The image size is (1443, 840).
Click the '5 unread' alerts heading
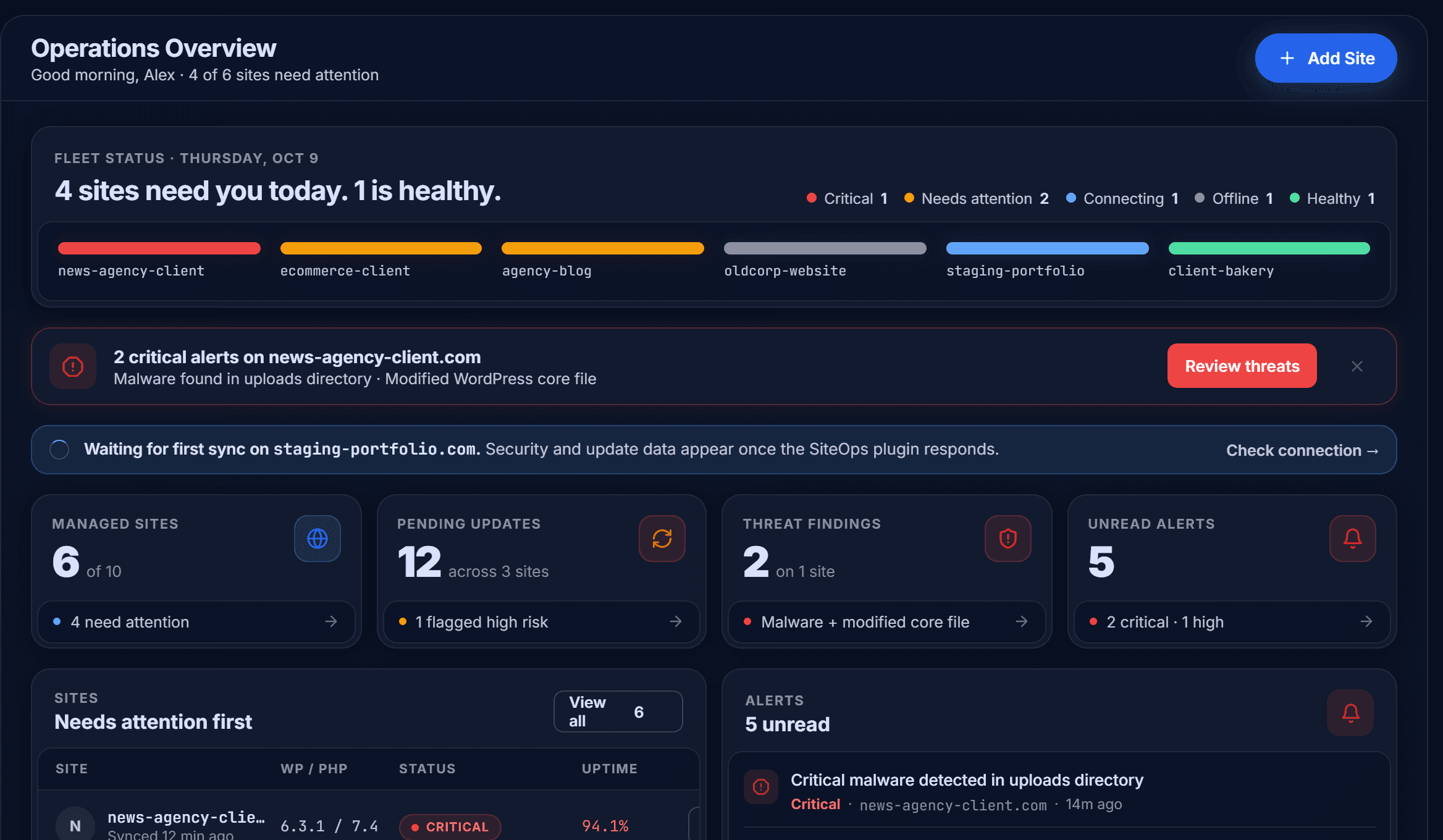(787, 724)
